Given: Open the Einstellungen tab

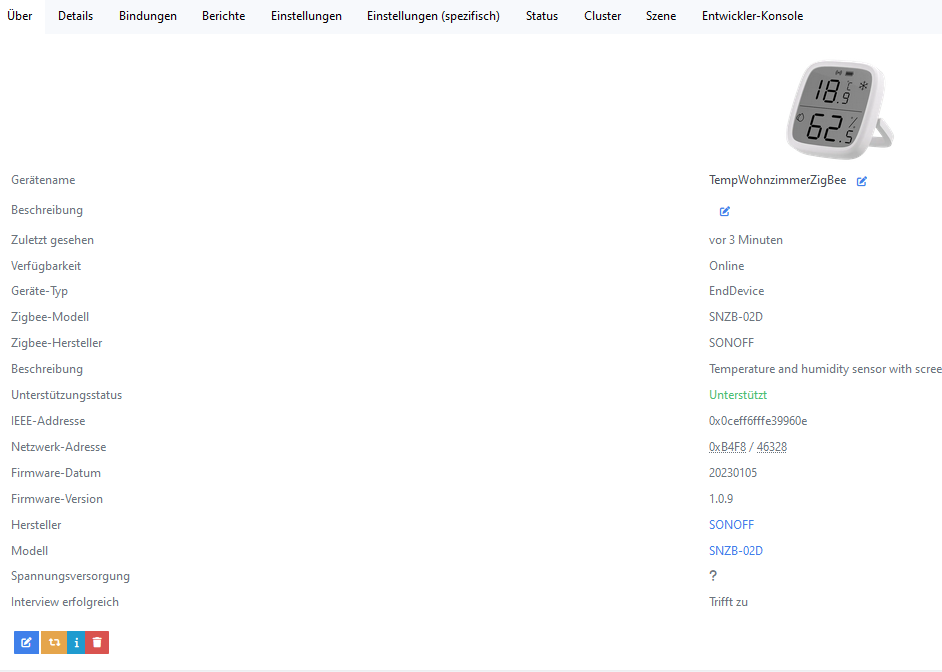Looking at the screenshot, I should (x=306, y=16).
